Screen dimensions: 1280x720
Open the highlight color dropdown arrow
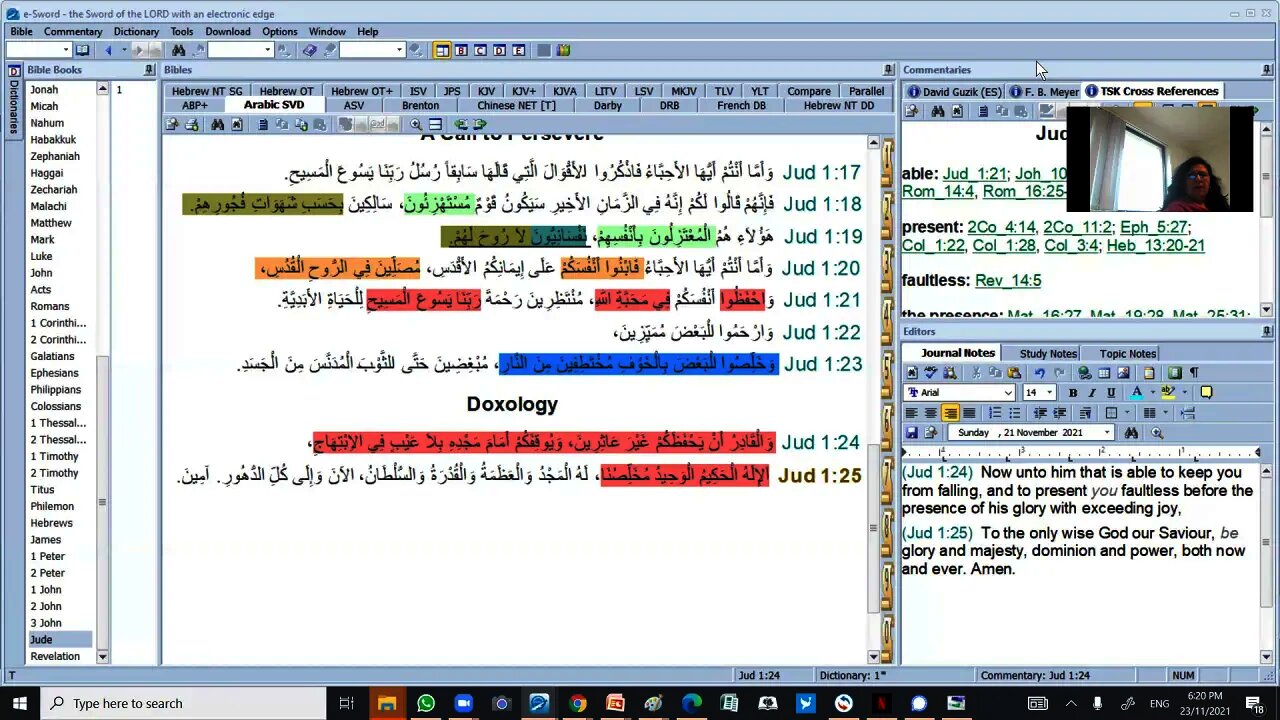[1185, 393]
